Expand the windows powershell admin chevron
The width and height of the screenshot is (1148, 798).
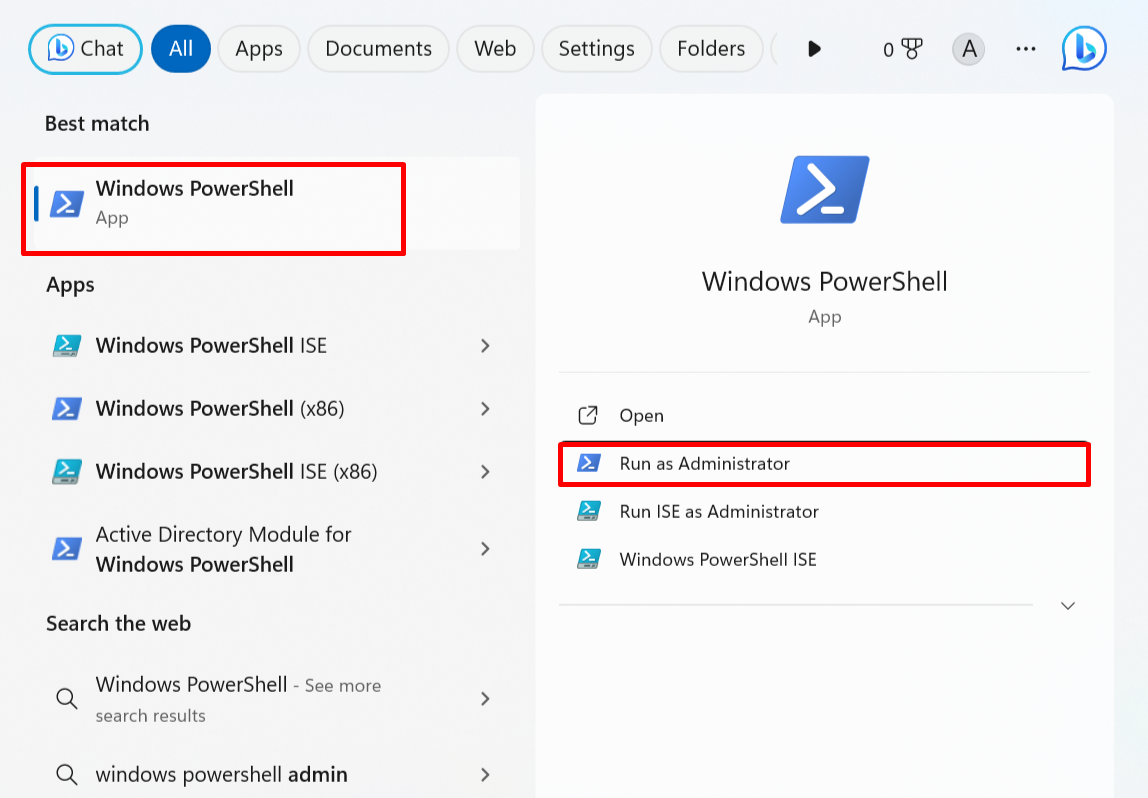485,775
